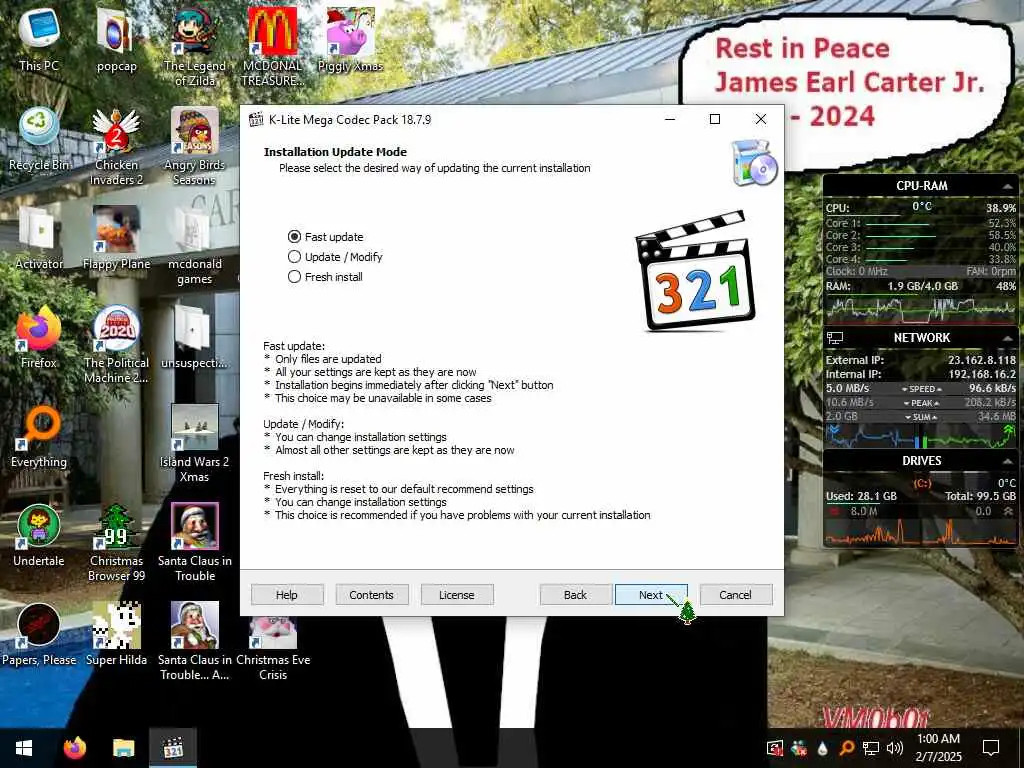Click the RAM usage graph

coord(920,310)
